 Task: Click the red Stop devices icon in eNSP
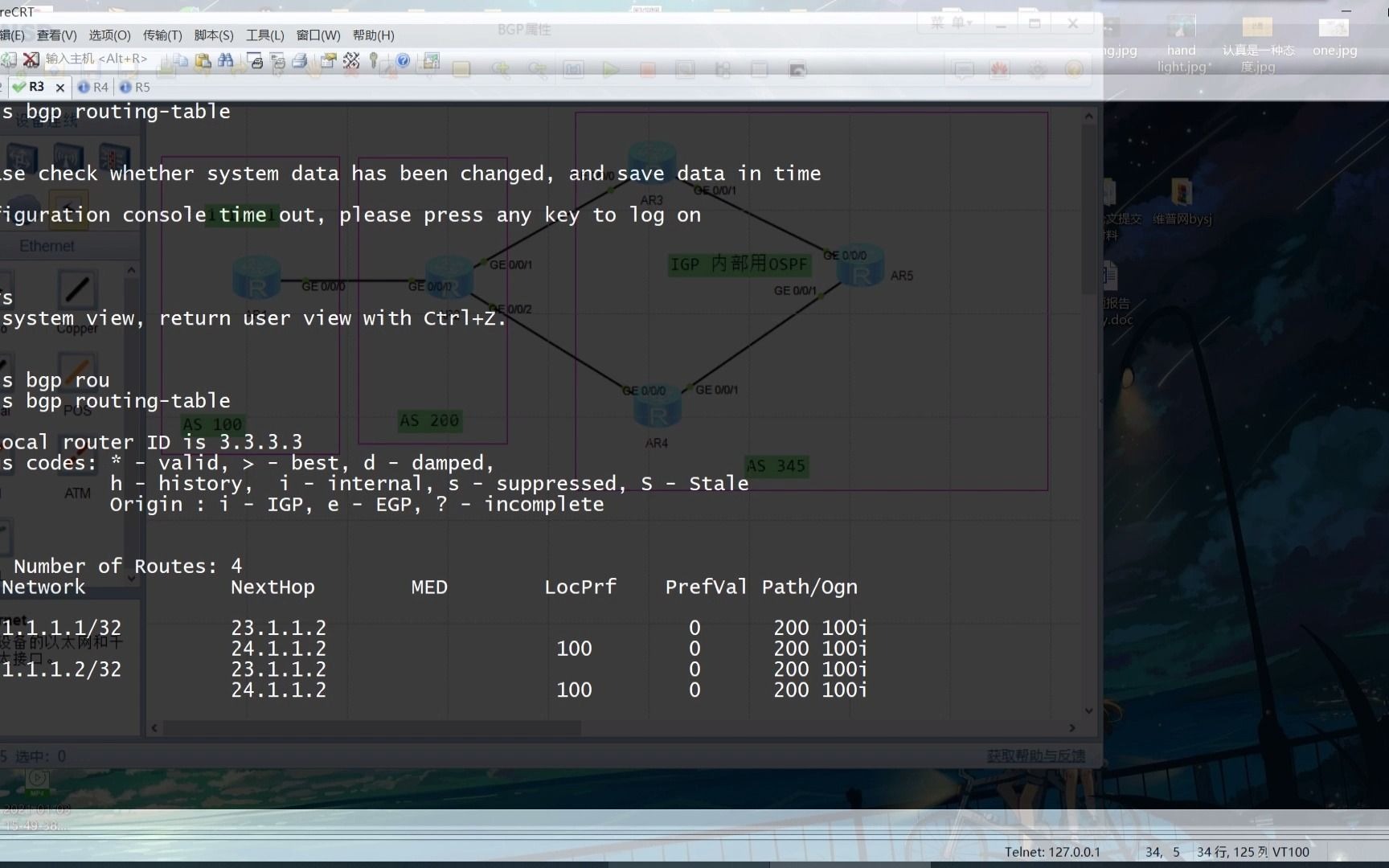(x=648, y=70)
